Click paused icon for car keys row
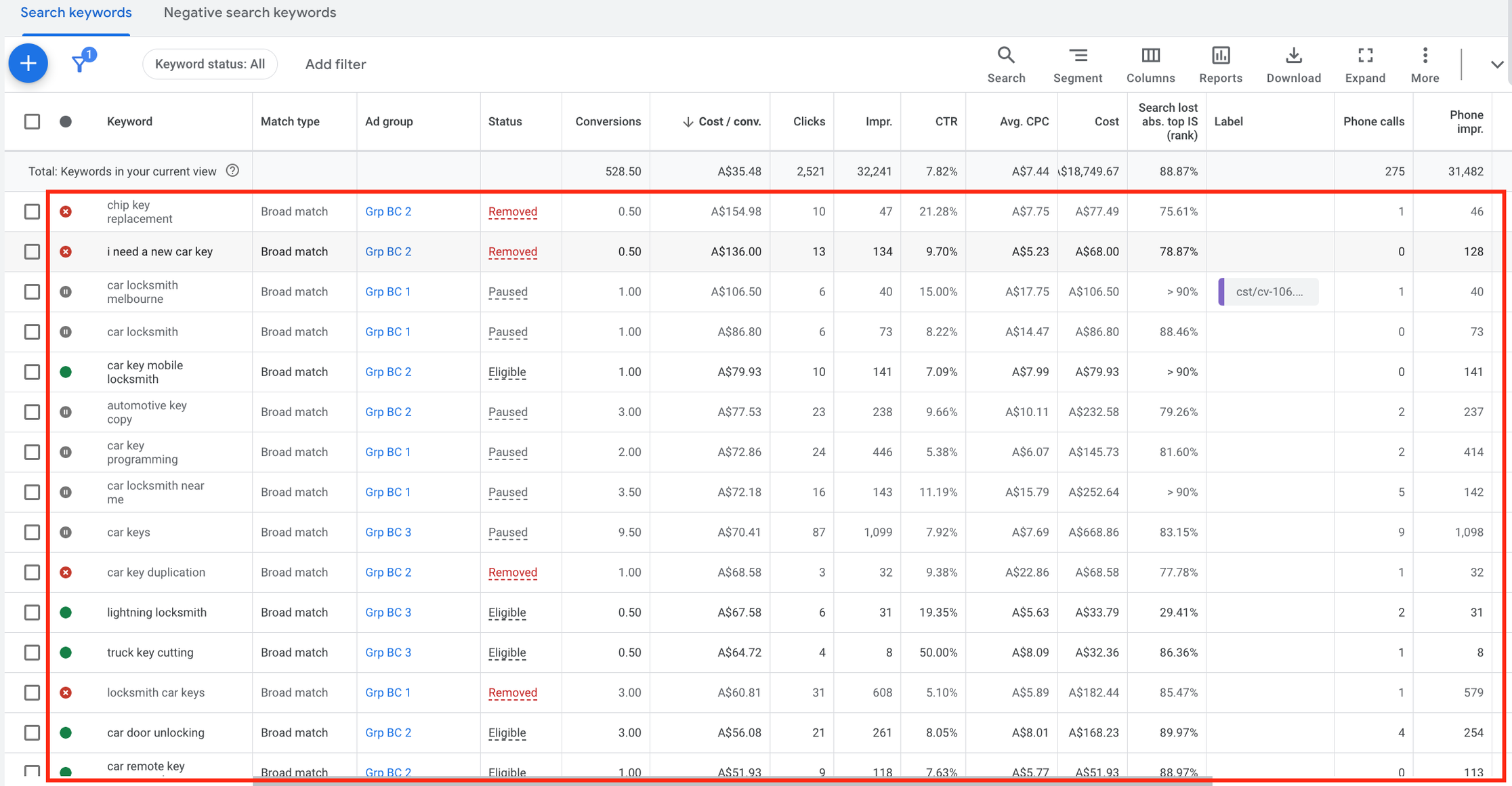1512x786 pixels. pyautogui.click(x=66, y=532)
